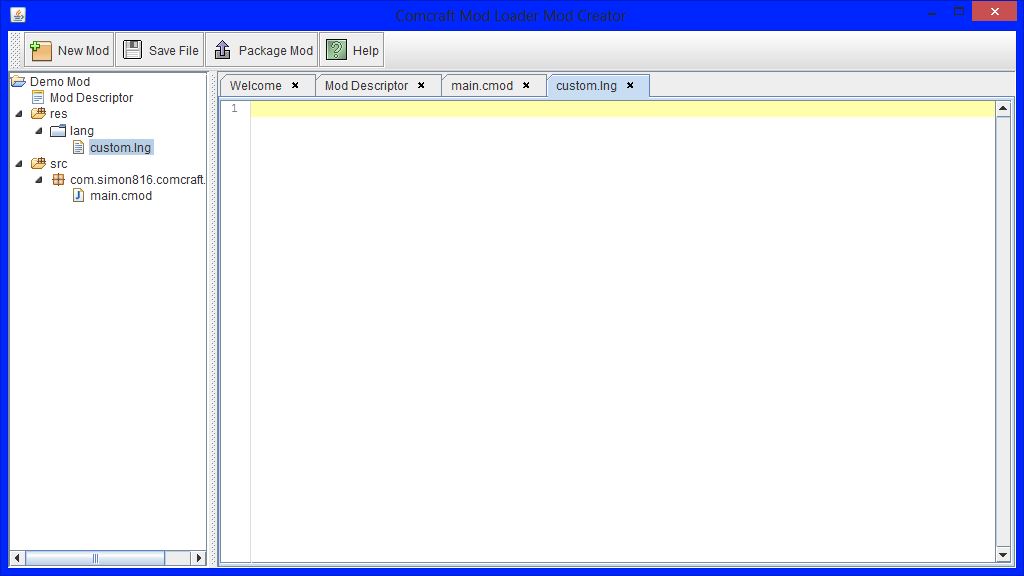Select the Save File floppy disk icon

[x=131, y=48]
